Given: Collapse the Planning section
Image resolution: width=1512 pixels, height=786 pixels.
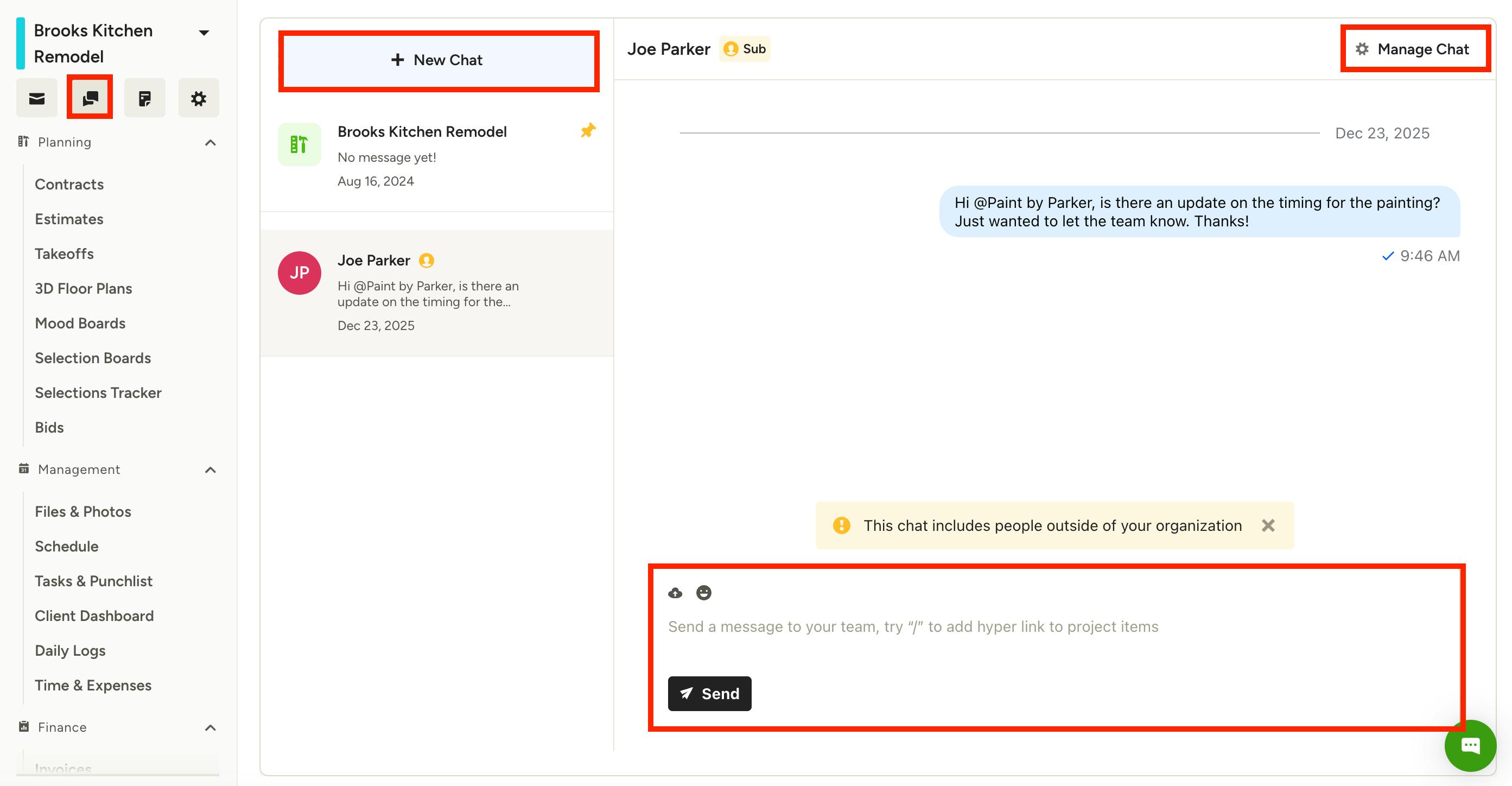Looking at the screenshot, I should 210,143.
